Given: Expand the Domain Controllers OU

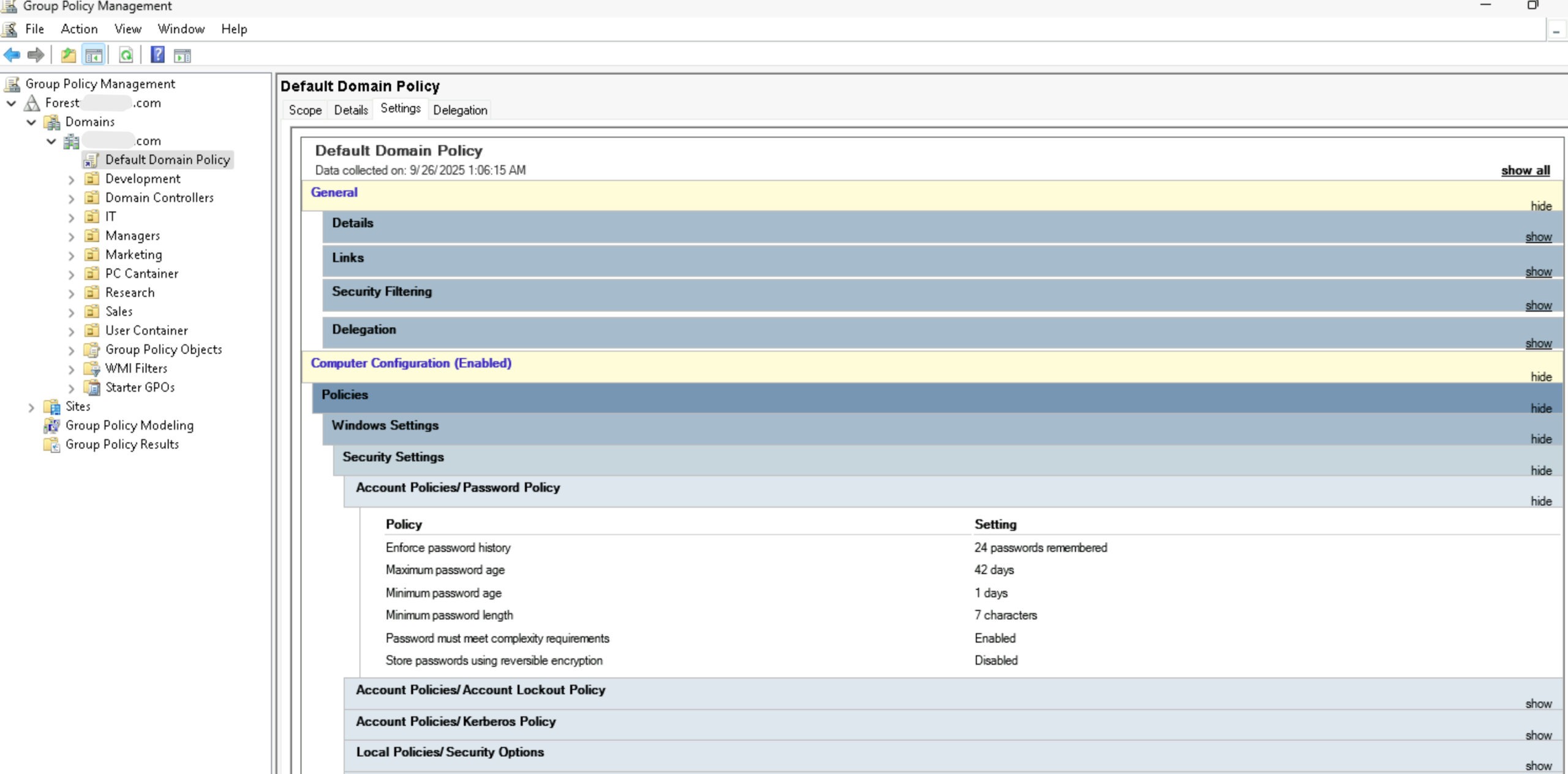Looking at the screenshot, I should click(71, 198).
